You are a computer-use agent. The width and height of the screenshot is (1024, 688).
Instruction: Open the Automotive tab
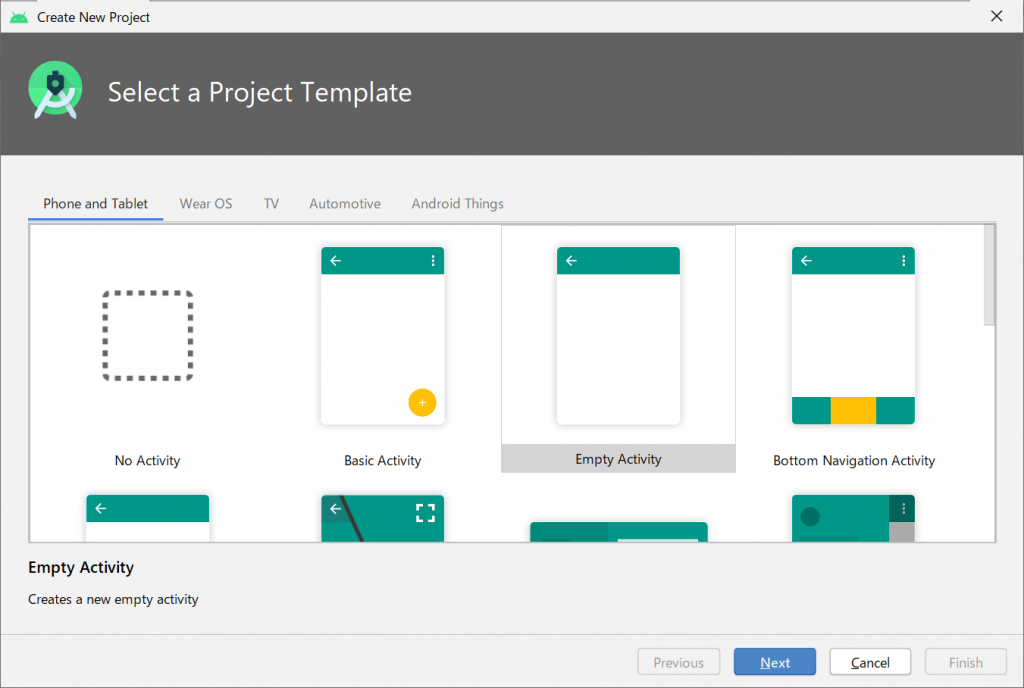(345, 204)
